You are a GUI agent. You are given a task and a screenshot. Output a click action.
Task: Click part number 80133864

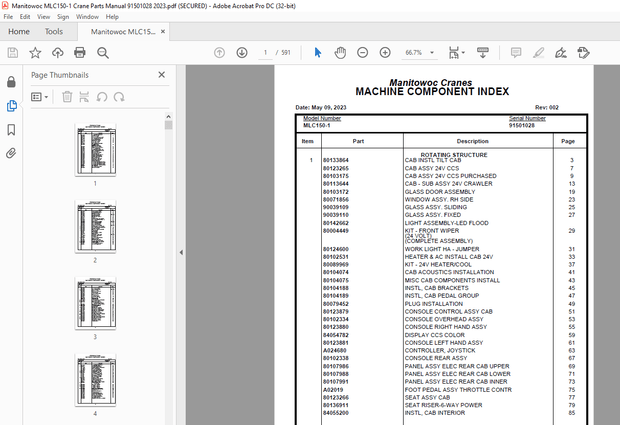tap(336, 160)
